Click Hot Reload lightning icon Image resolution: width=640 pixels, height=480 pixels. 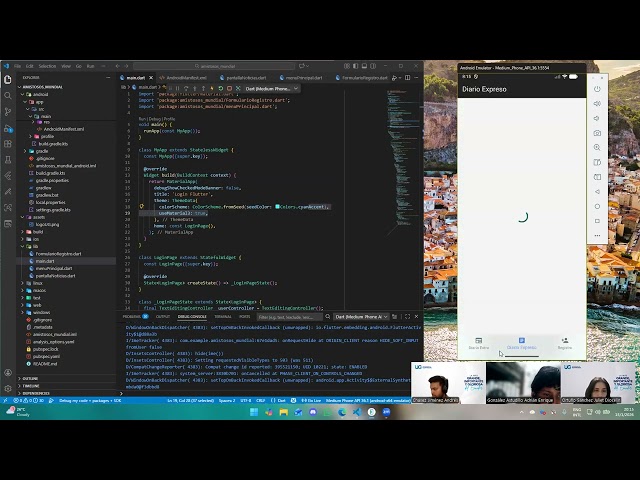[212, 88]
